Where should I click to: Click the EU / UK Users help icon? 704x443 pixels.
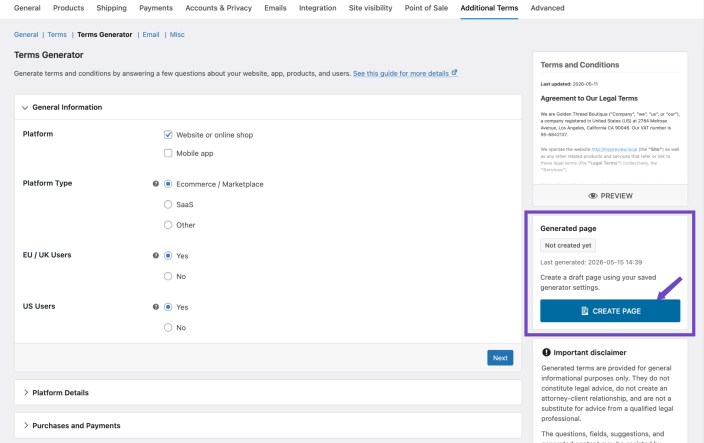156,255
